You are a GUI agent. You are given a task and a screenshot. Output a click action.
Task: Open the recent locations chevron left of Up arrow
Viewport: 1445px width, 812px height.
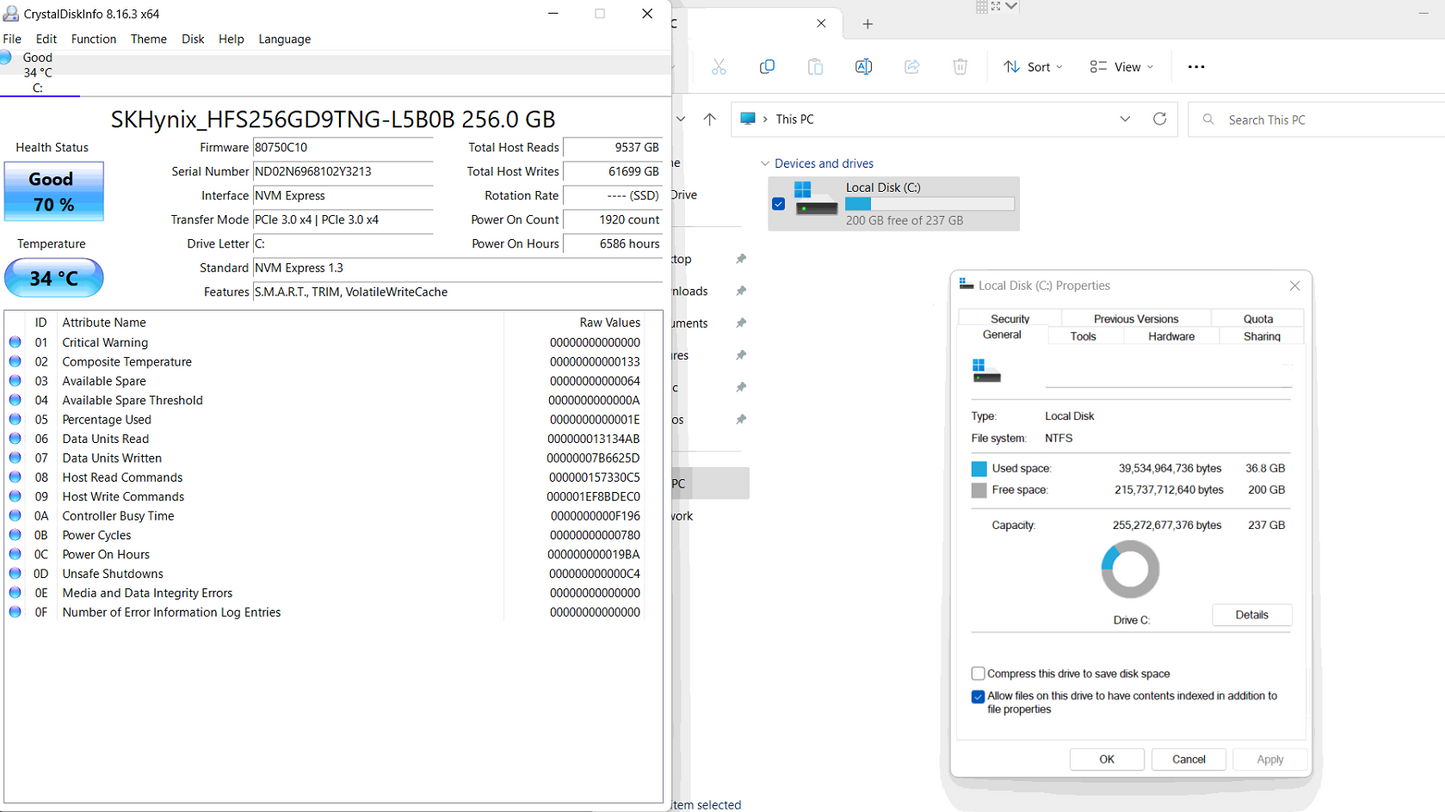[681, 118]
